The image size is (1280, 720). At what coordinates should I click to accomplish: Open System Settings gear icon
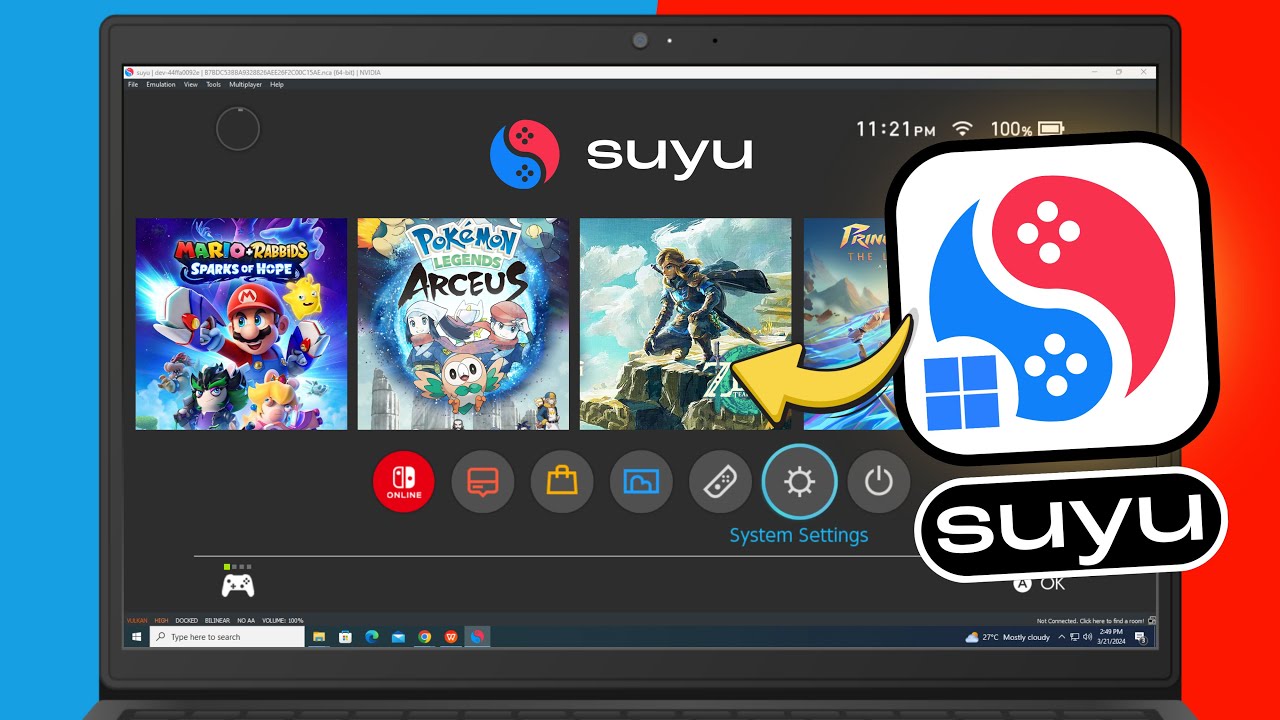799,482
